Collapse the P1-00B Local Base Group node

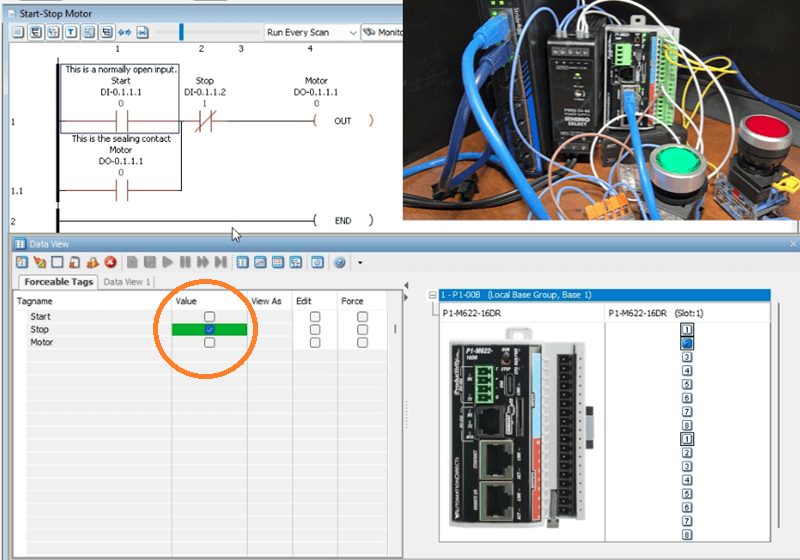pos(432,295)
